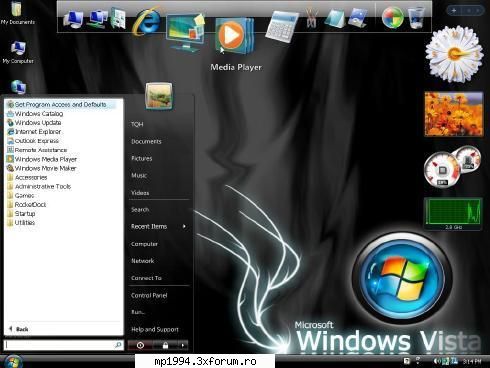Open Pictures from Start menu
This screenshot has width=490, height=368.
tap(142, 158)
